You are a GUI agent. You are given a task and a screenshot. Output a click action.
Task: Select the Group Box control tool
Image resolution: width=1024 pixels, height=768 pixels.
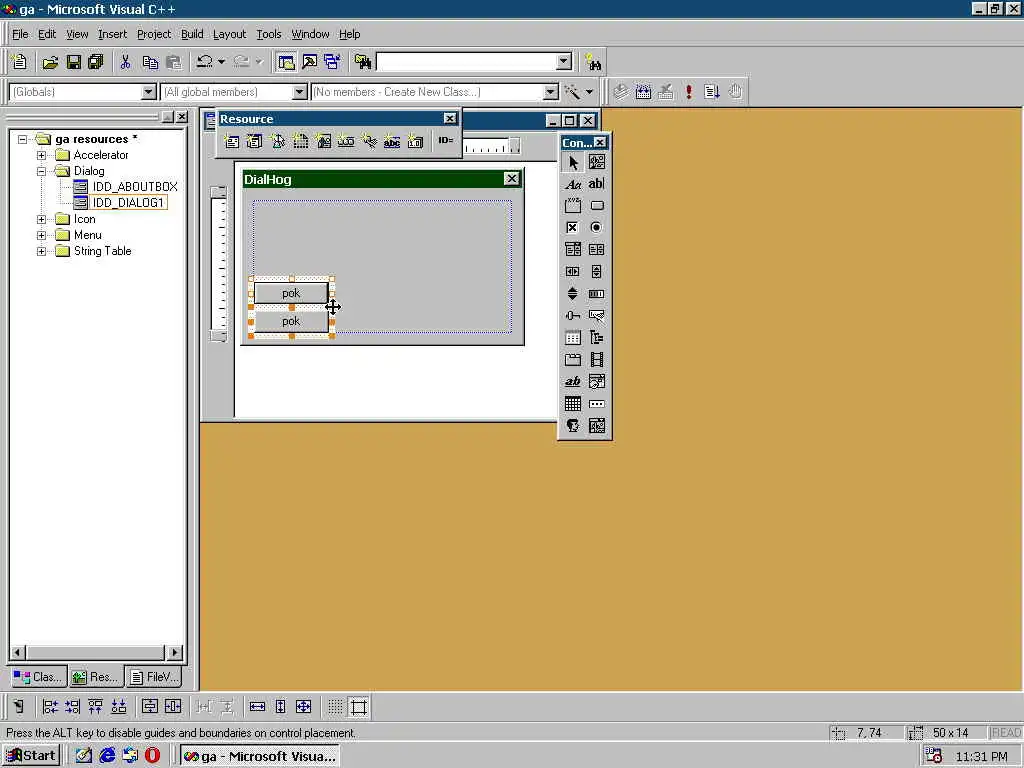coord(573,206)
